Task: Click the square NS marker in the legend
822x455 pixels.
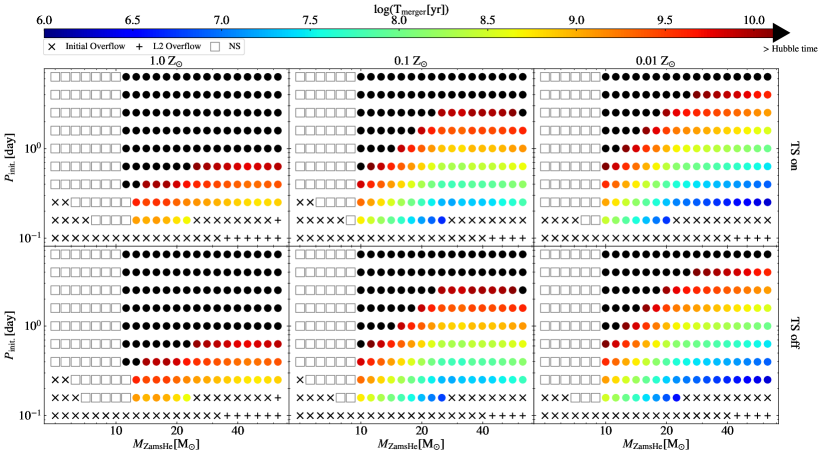Action: click(215, 47)
